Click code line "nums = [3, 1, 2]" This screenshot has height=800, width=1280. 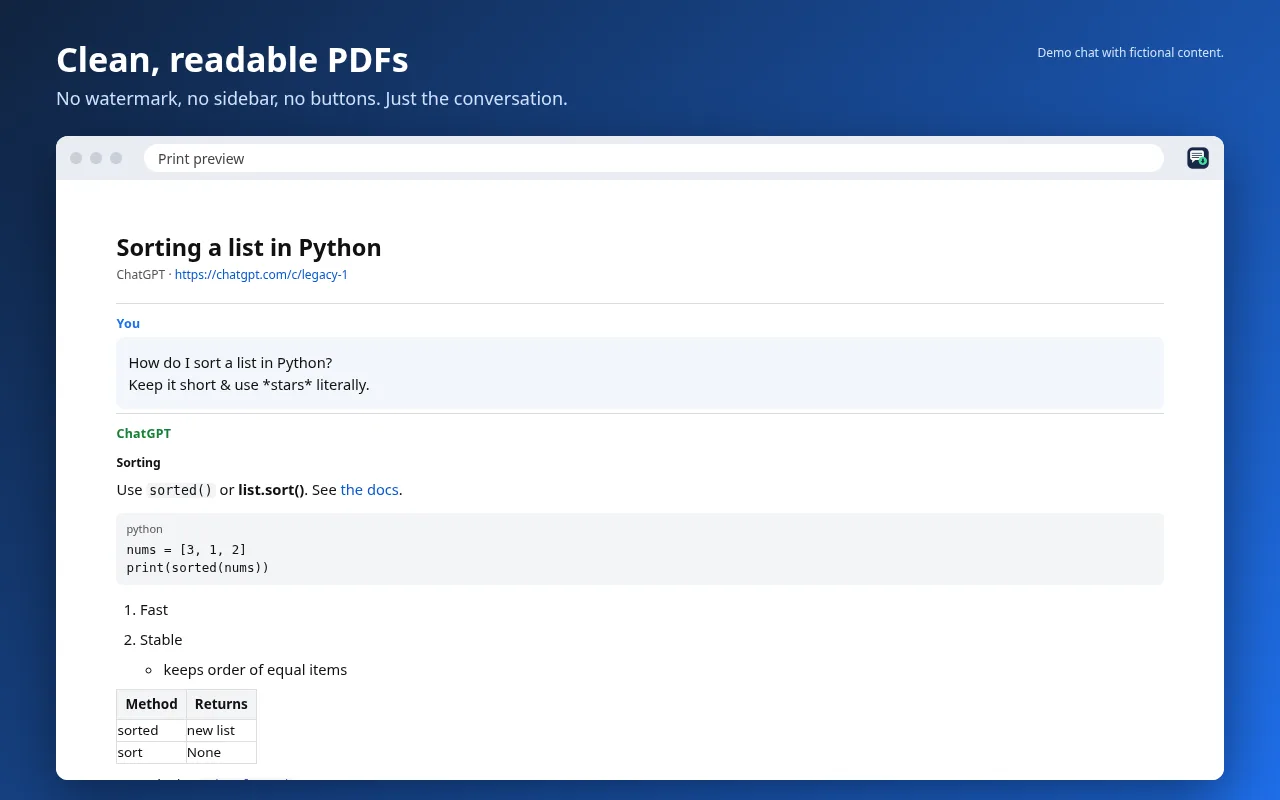click(186, 550)
